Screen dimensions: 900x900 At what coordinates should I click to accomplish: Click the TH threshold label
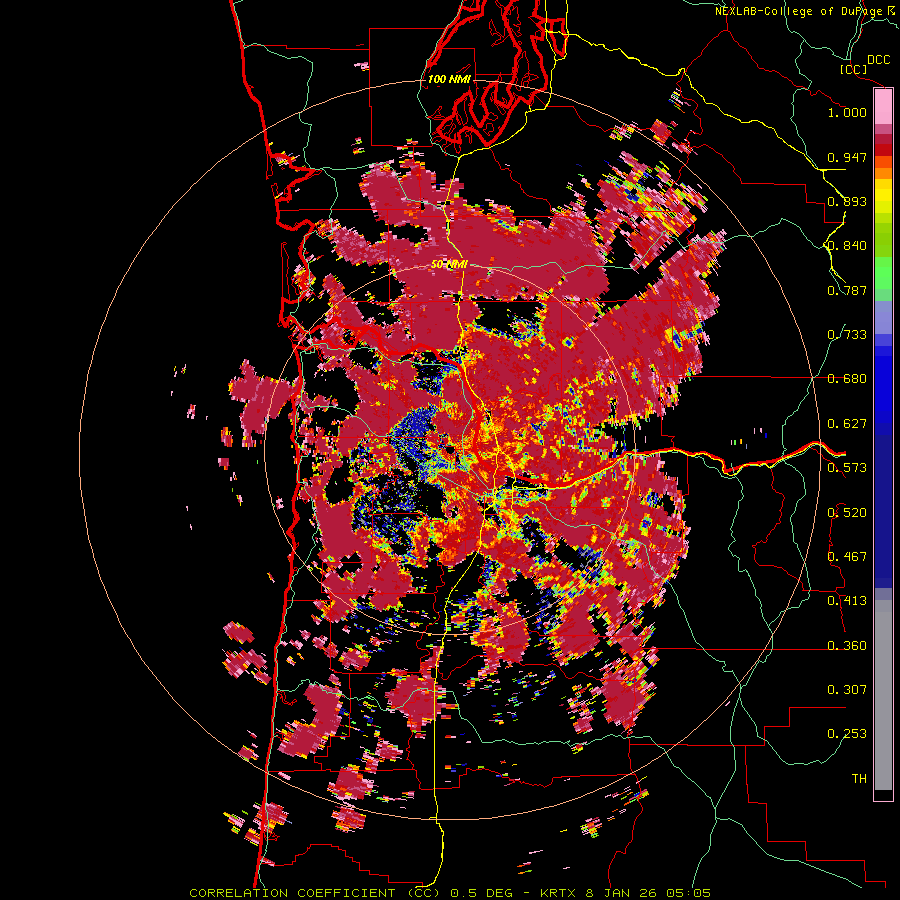click(x=859, y=779)
